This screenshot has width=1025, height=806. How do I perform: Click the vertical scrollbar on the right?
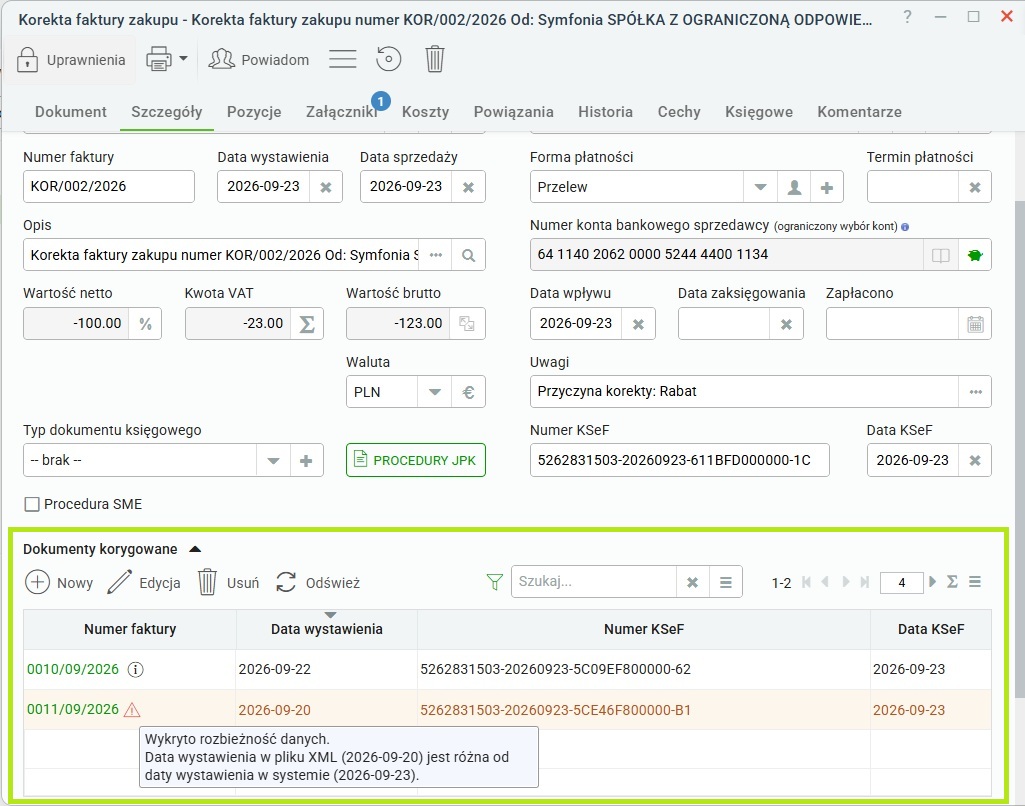tap(1019, 448)
